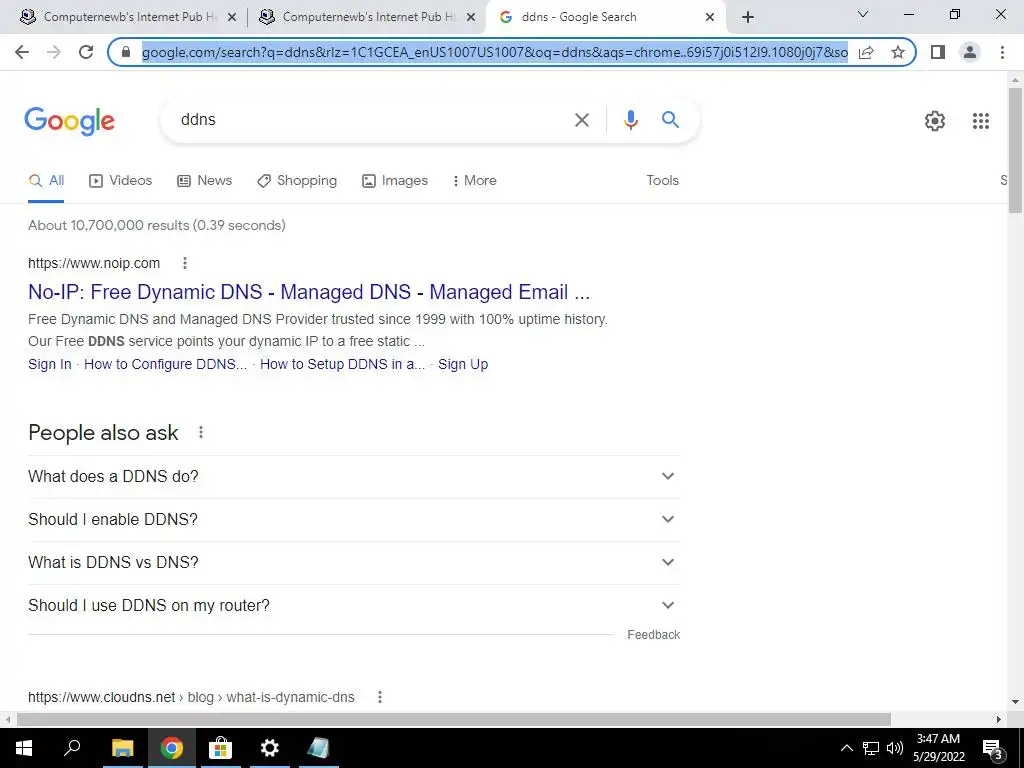Click the vertical scrollbar thumb
This screenshot has width=1024, height=768.
point(1016,150)
